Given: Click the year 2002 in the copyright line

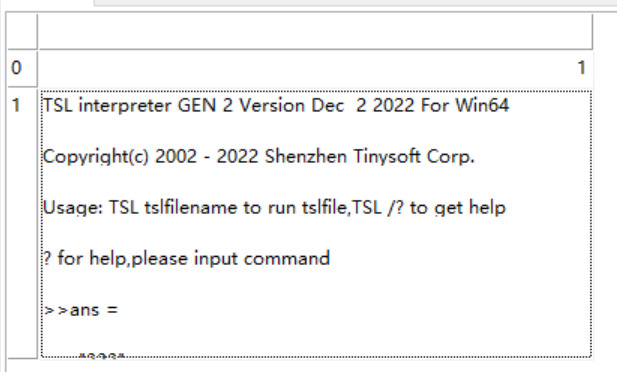Looking at the screenshot, I should [x=176, y=157].
